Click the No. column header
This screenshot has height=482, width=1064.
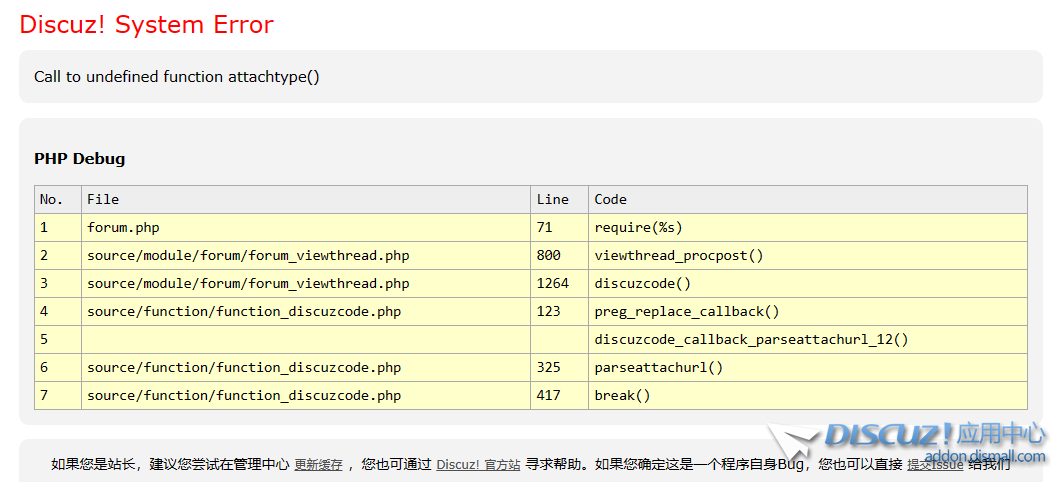(58, 200)
